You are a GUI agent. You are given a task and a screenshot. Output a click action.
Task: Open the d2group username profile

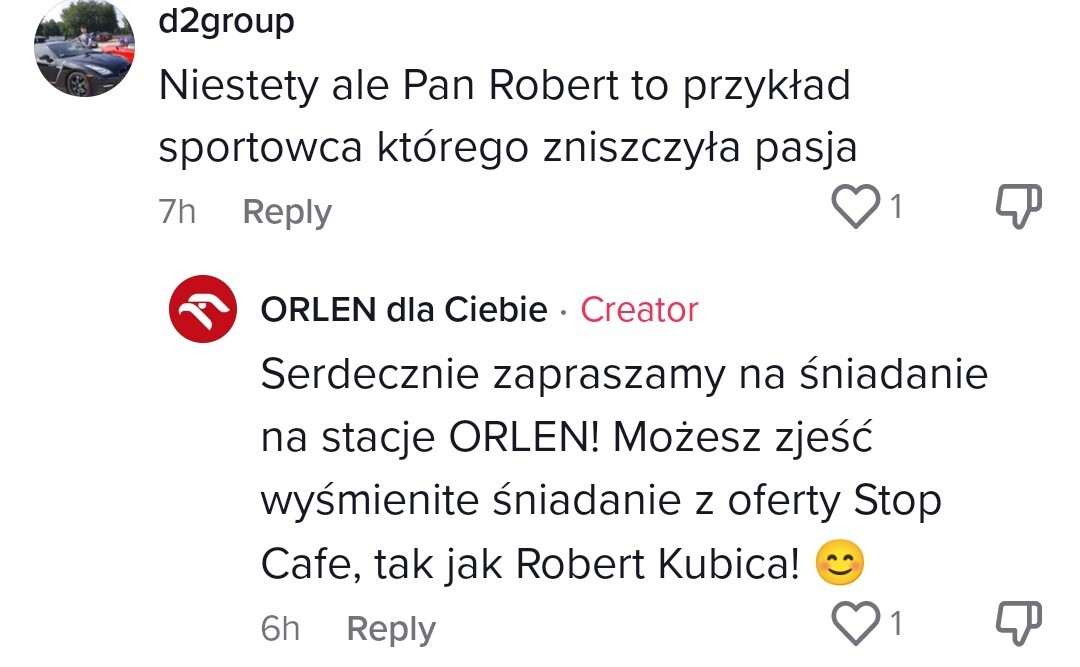click(227, 21)
